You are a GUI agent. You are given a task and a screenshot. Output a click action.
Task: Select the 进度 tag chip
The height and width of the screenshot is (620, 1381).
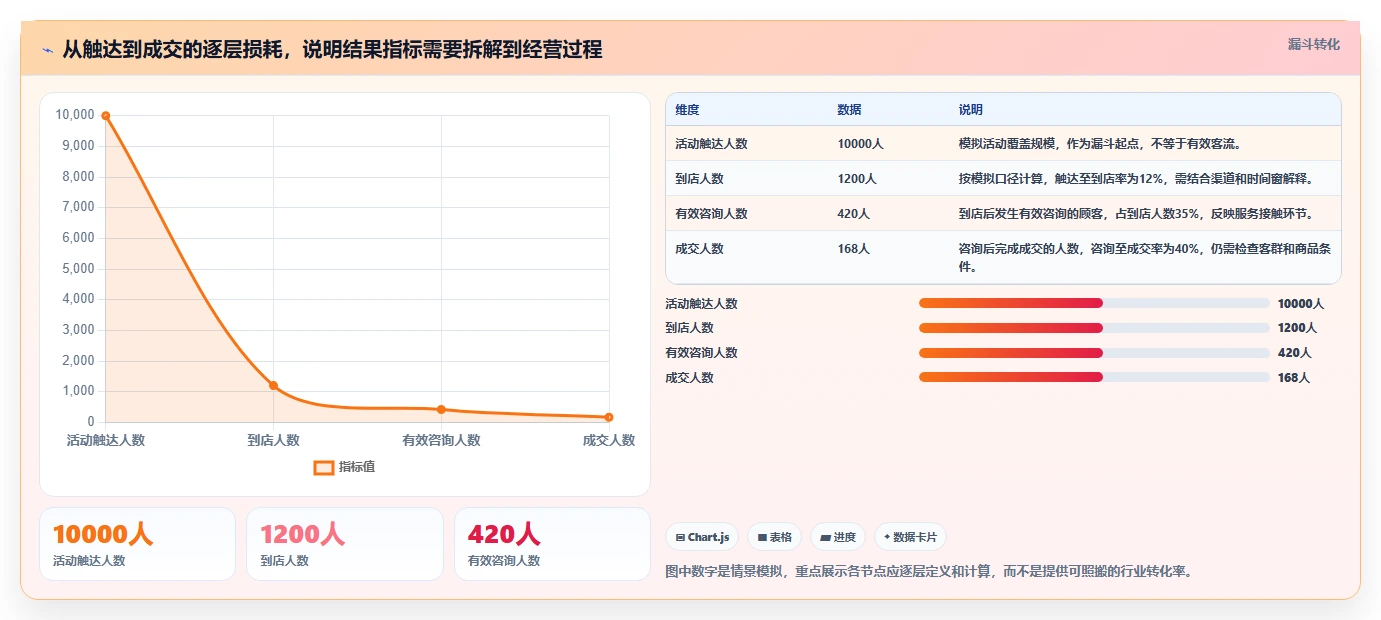[x=838, y=537]
